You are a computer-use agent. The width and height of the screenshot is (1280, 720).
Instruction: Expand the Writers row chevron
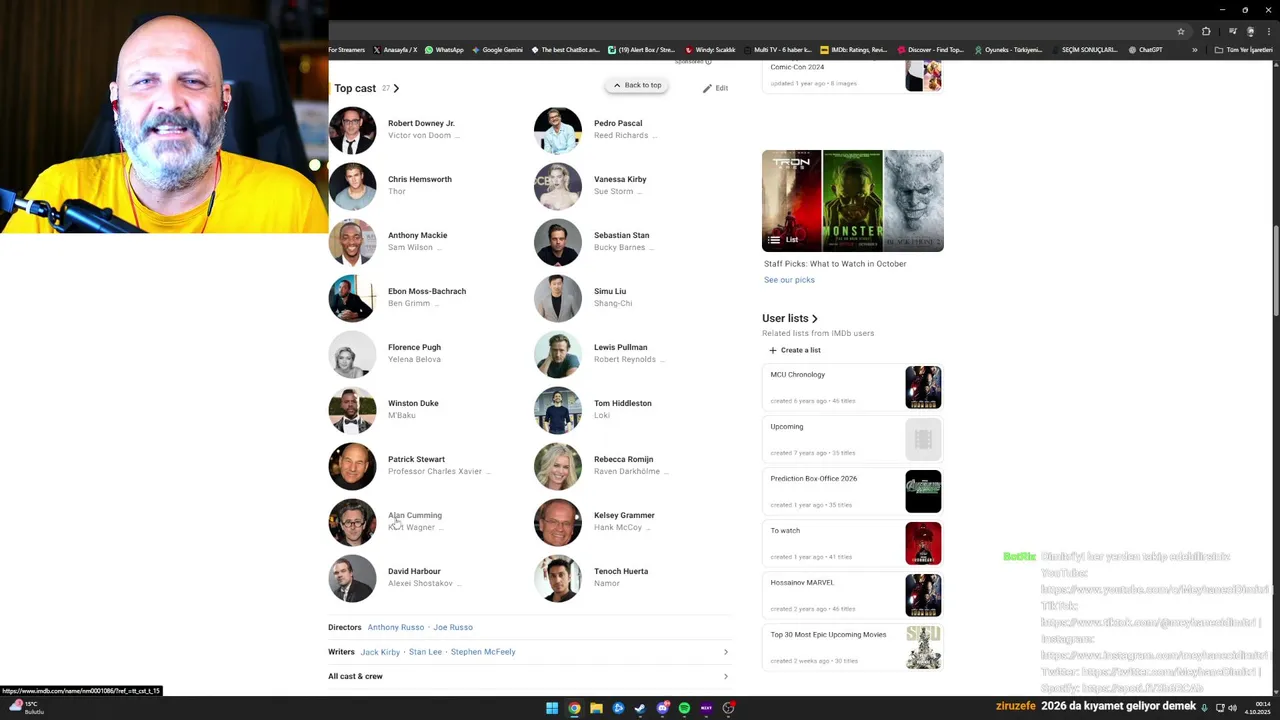(726, 652)
